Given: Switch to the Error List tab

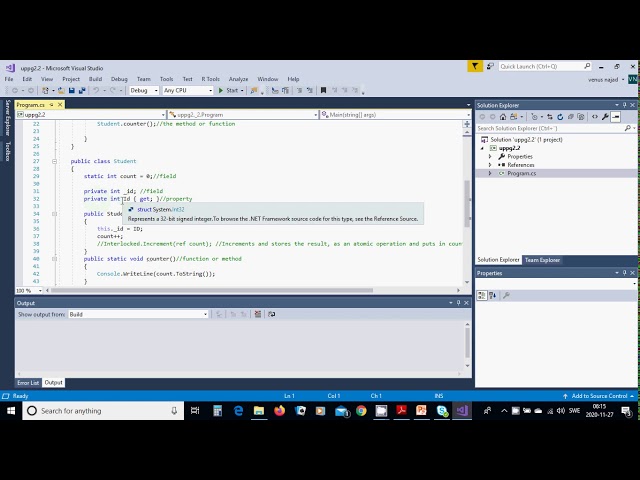Looking at the screenshot, I should 28,382.
